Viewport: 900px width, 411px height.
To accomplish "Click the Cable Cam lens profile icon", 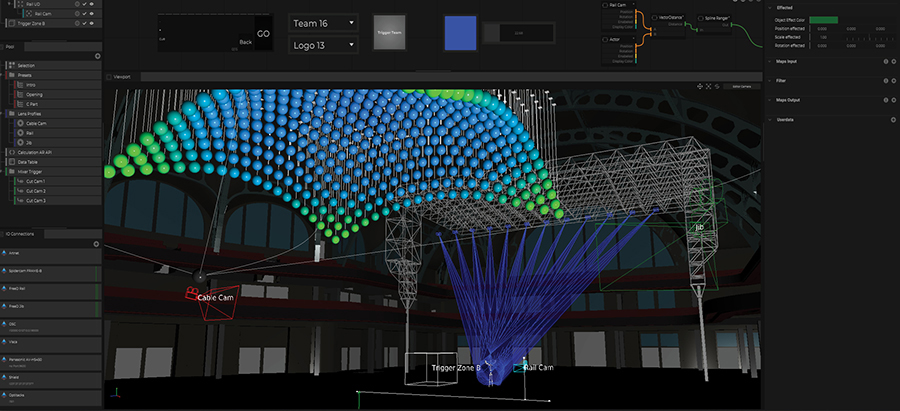I will 21,124.
